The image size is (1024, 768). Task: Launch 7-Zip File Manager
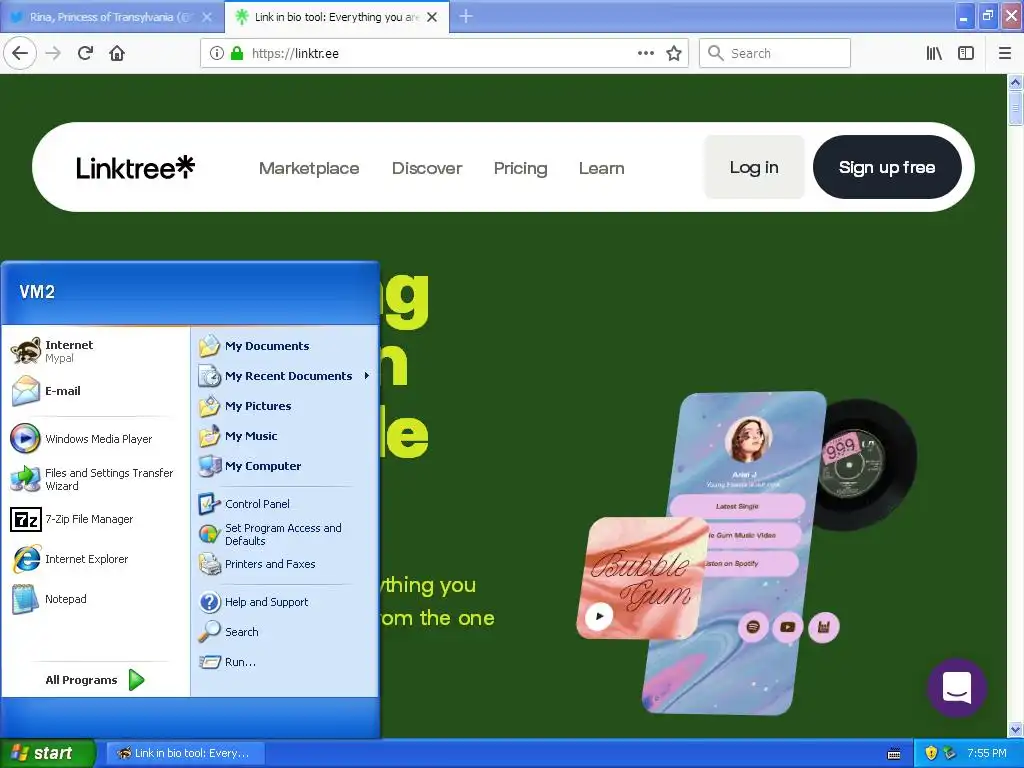pyautogui.click(x=95, y=519)
